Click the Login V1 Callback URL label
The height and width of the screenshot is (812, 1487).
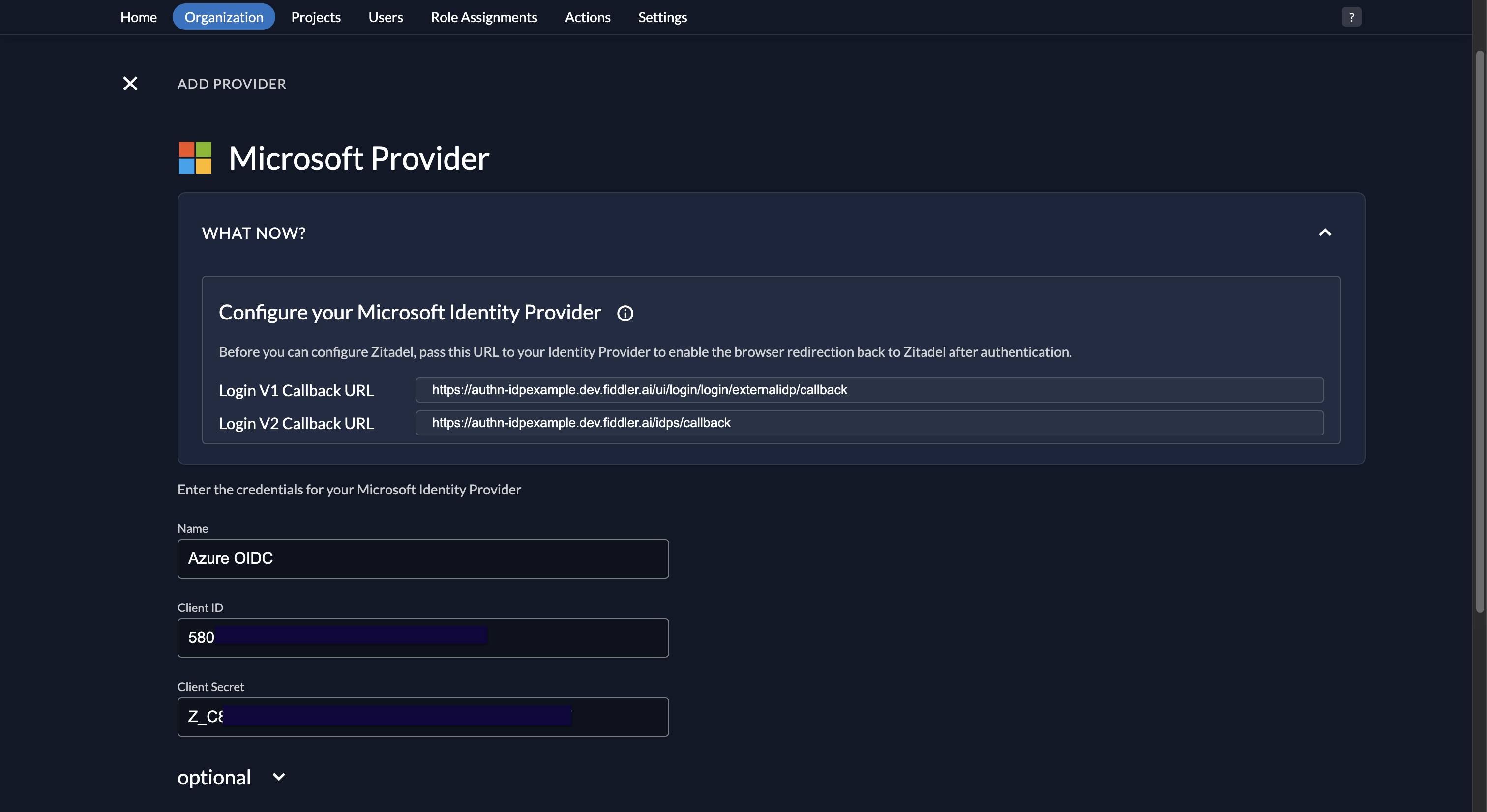296,391
